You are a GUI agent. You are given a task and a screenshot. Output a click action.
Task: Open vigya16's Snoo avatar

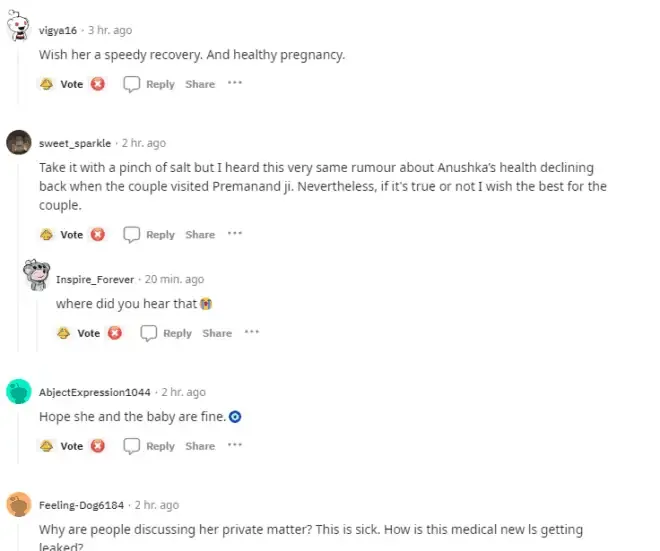tap(18, 25)
